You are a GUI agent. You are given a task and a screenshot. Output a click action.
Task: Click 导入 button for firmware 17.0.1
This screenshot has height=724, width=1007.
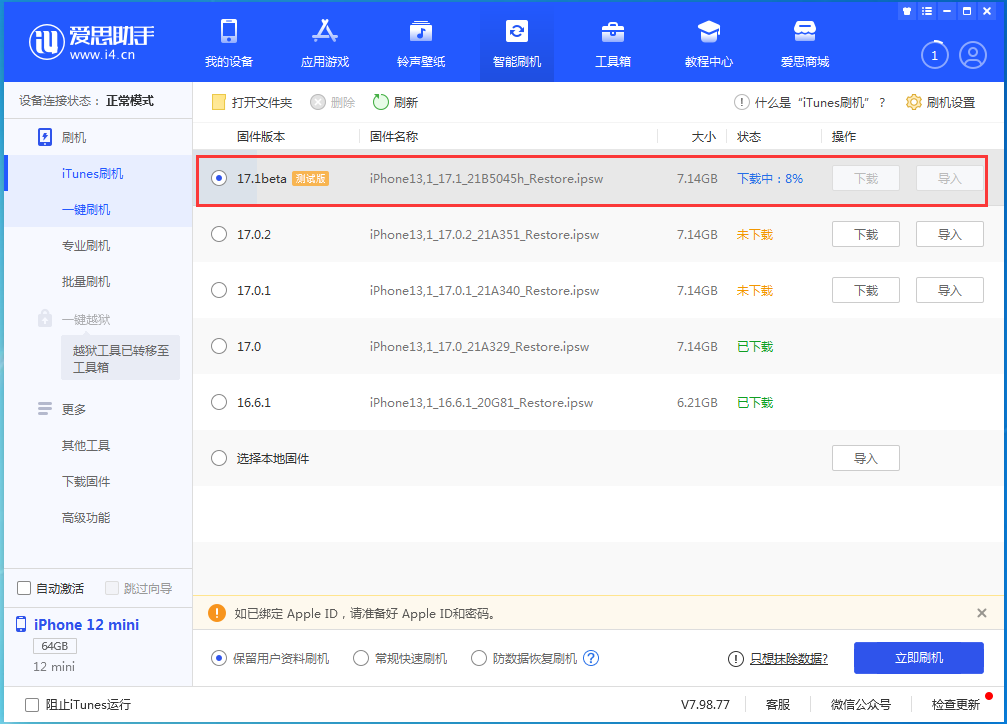tap(949, 290)
